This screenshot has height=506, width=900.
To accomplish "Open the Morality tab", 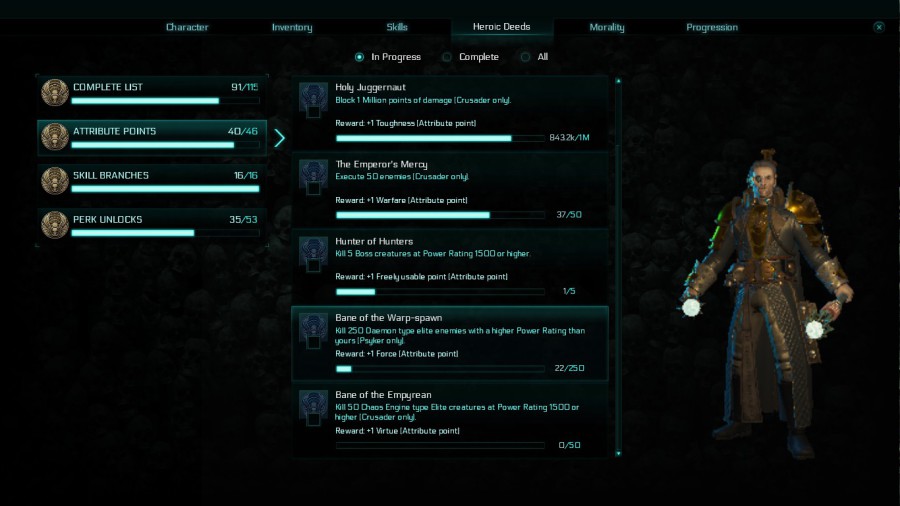I will [607, 27].
